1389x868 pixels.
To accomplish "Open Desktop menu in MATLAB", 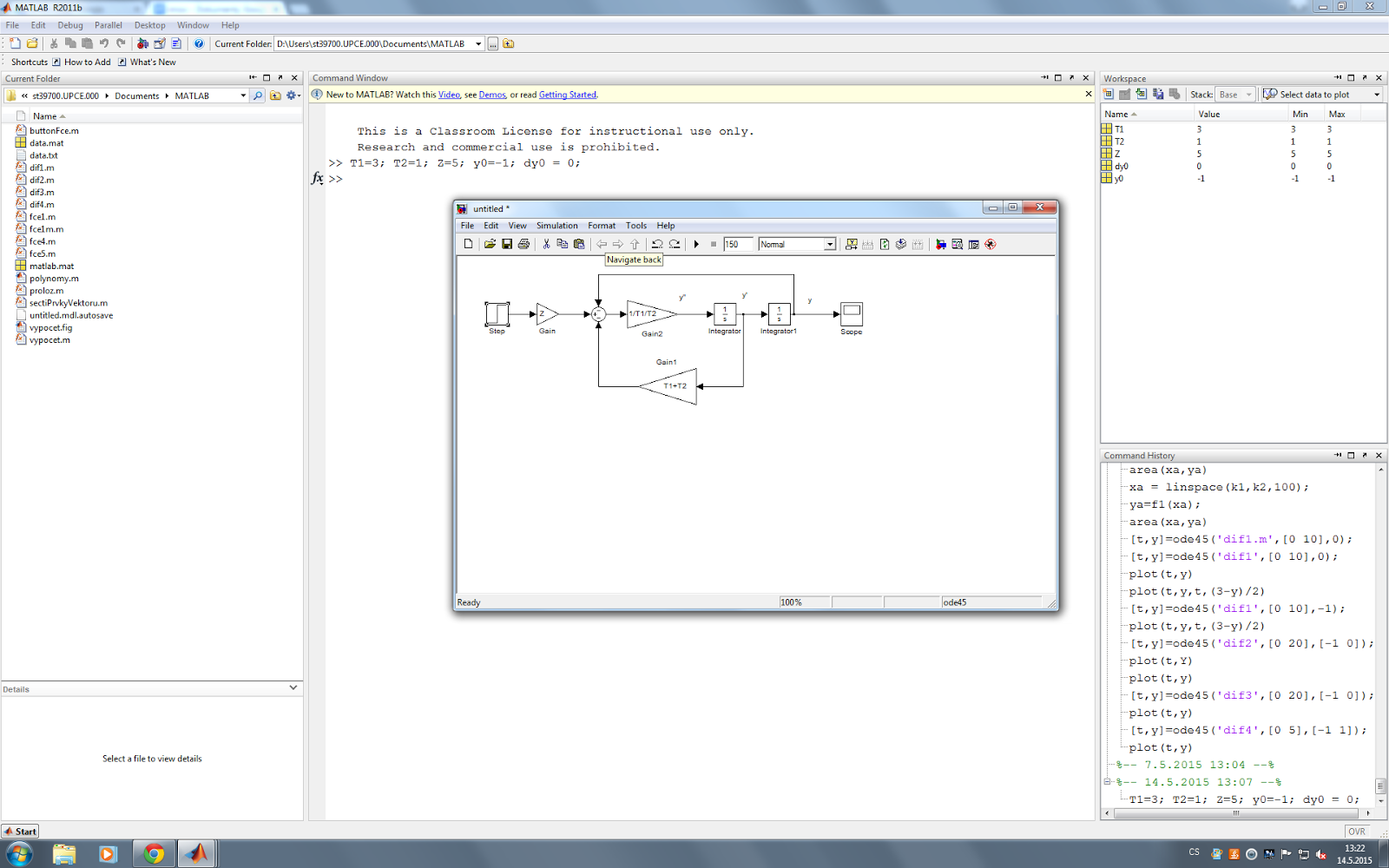I will click(x=149, y=25).
